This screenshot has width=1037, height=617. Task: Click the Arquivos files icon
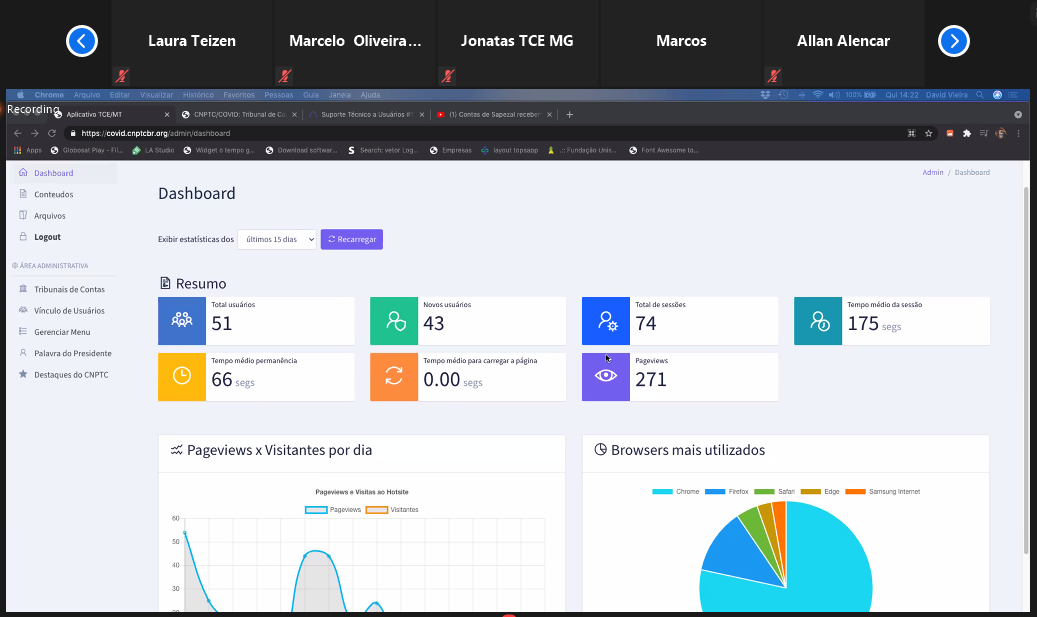pos(23,215)
